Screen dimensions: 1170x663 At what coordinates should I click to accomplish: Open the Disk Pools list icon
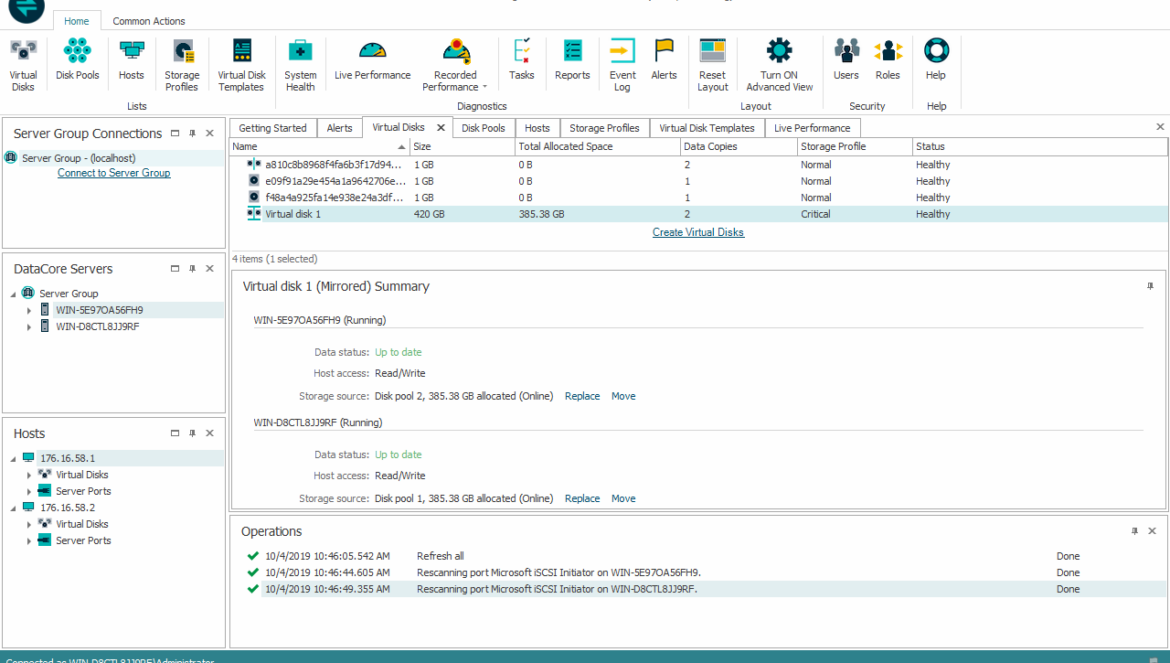click(77, 60)
